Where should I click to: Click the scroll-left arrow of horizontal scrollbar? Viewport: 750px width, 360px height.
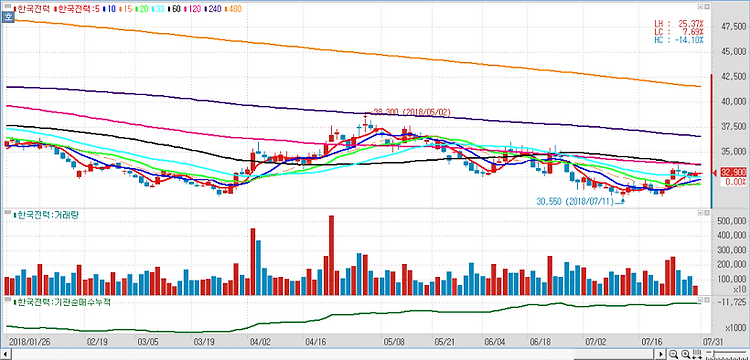pos(6,354)
